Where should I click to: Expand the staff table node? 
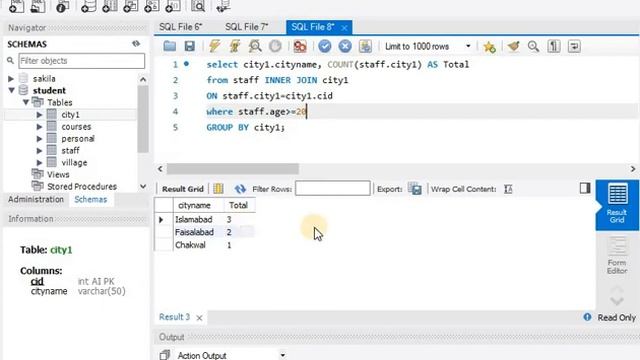(x=39, y=151)
